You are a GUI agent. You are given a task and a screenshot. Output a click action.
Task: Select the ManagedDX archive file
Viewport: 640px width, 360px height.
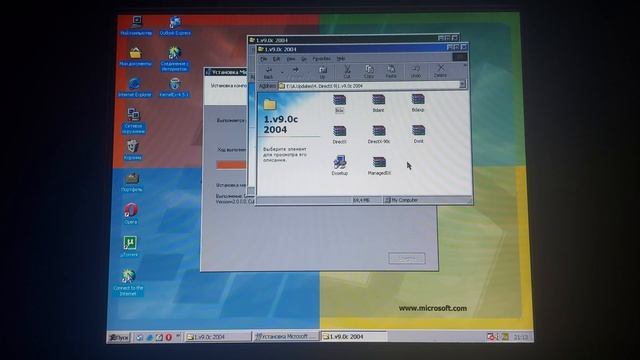(379, 166)
